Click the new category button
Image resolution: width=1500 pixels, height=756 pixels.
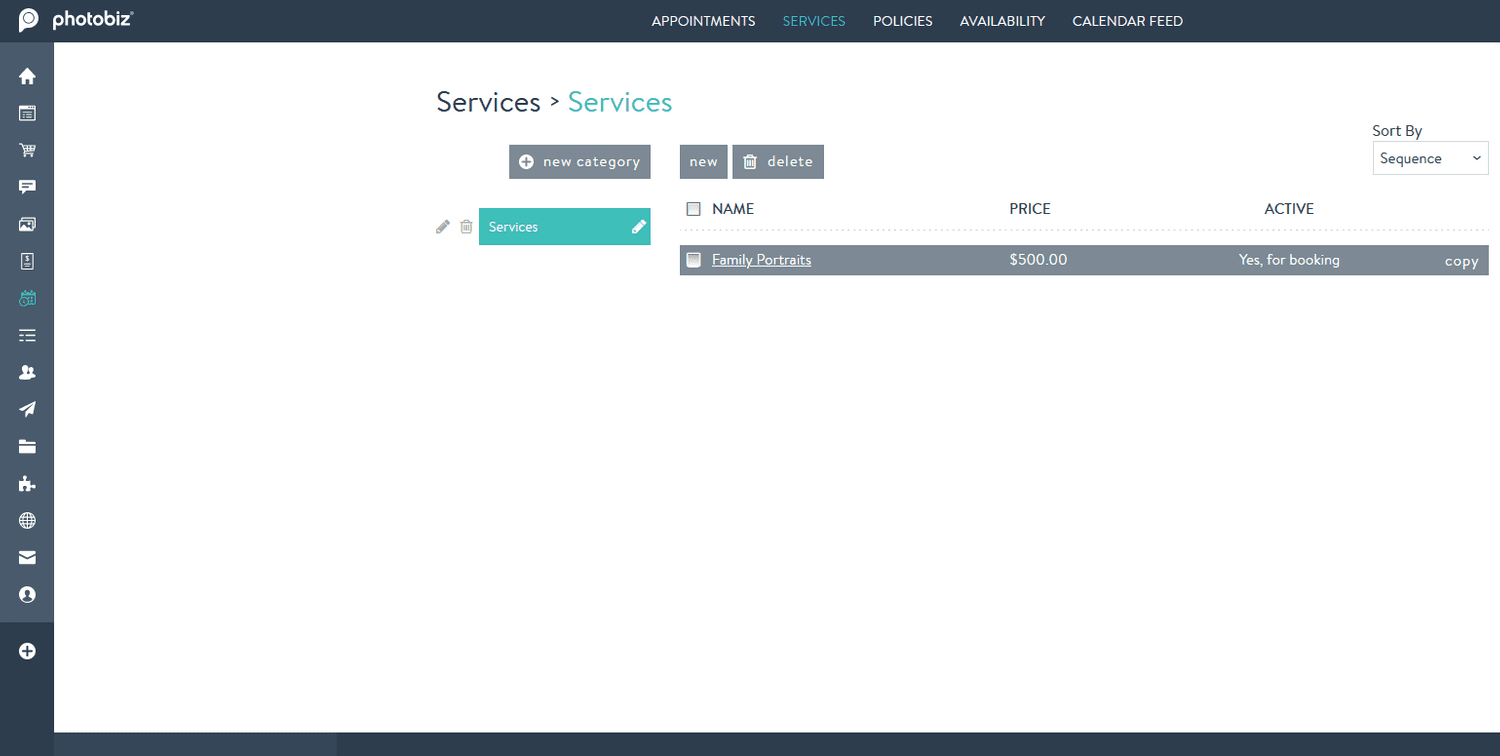[x=579, y=161]
